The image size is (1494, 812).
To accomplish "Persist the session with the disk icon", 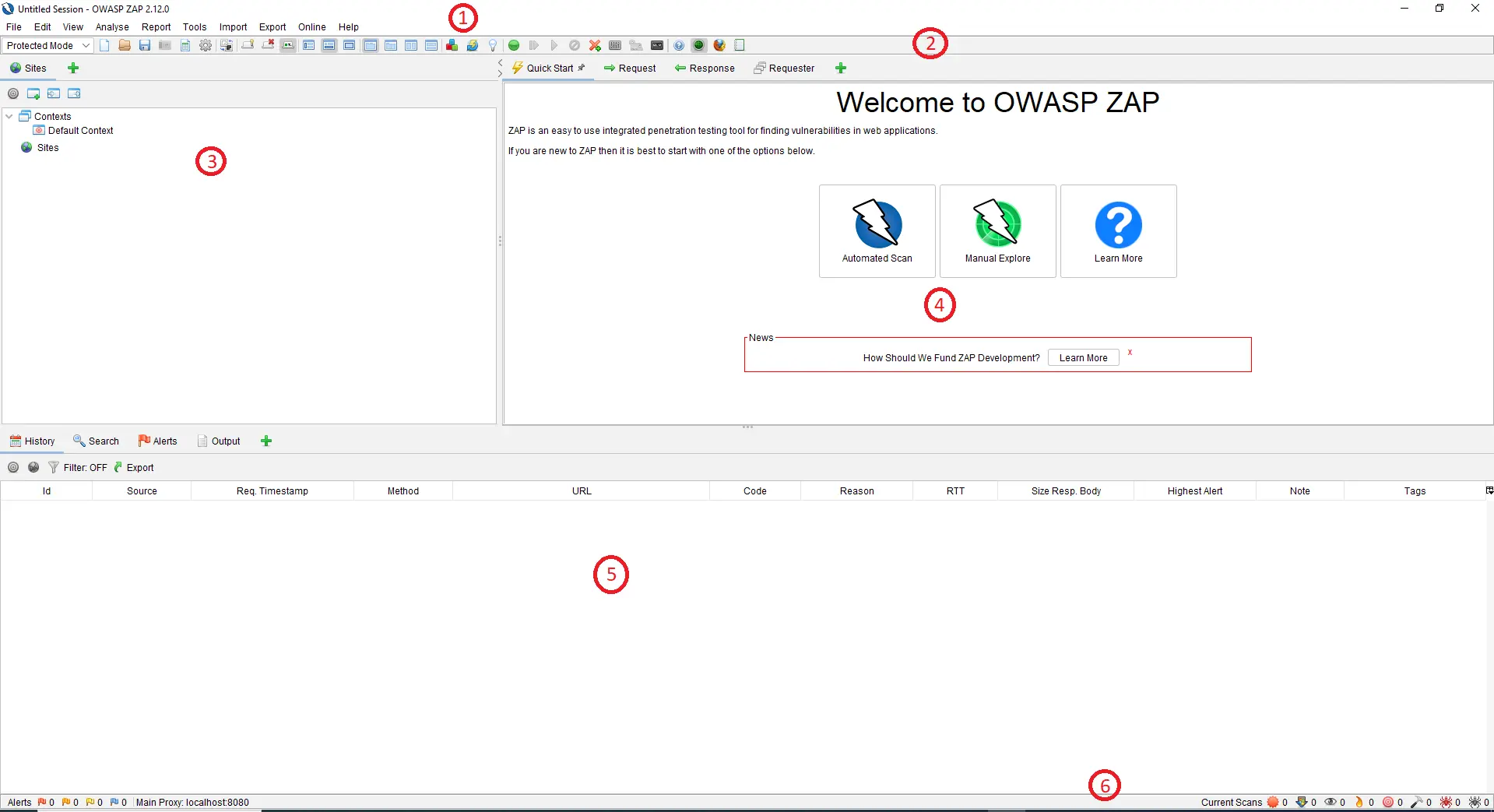I will pyautogui.click(x=144, y=45).
